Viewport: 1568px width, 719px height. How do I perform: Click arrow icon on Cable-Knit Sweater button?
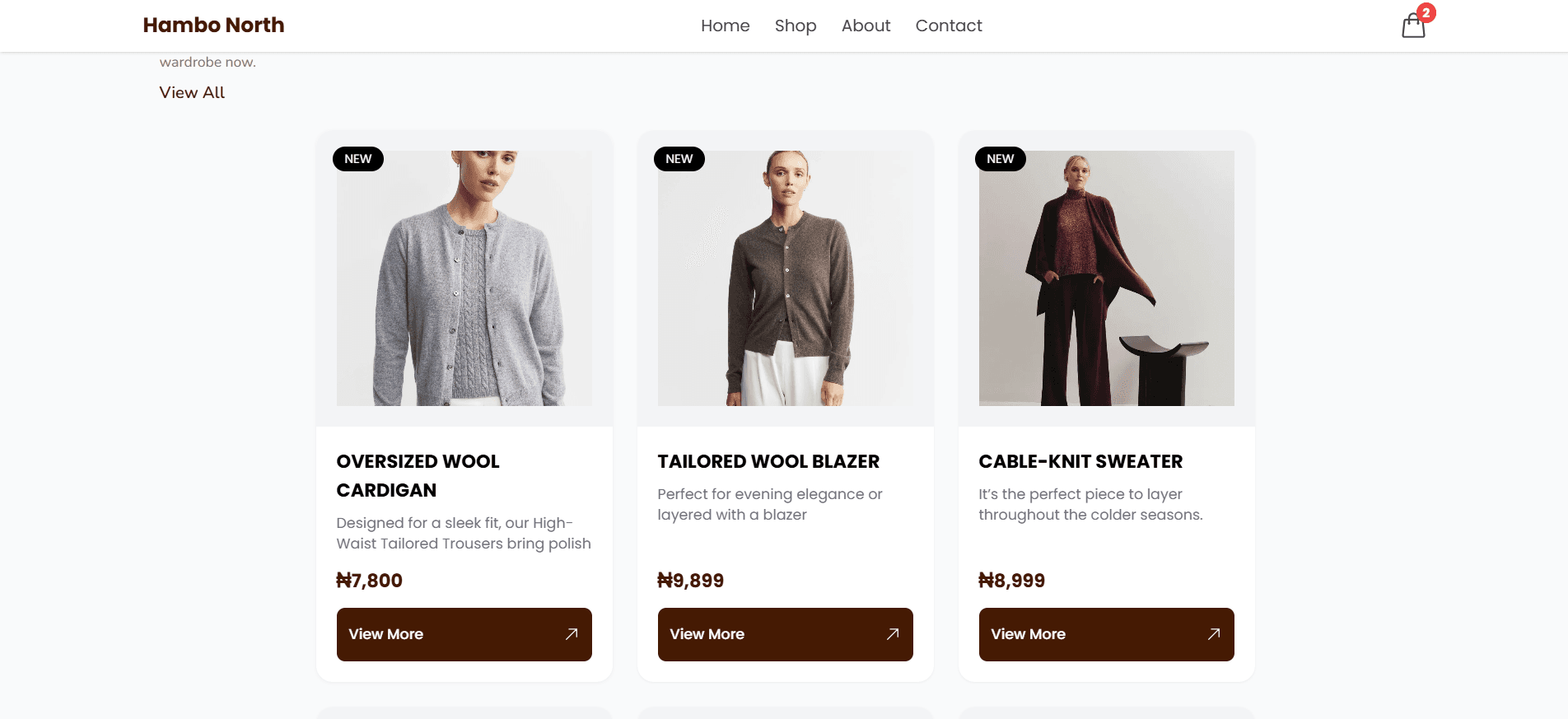tap(1214, 634)
